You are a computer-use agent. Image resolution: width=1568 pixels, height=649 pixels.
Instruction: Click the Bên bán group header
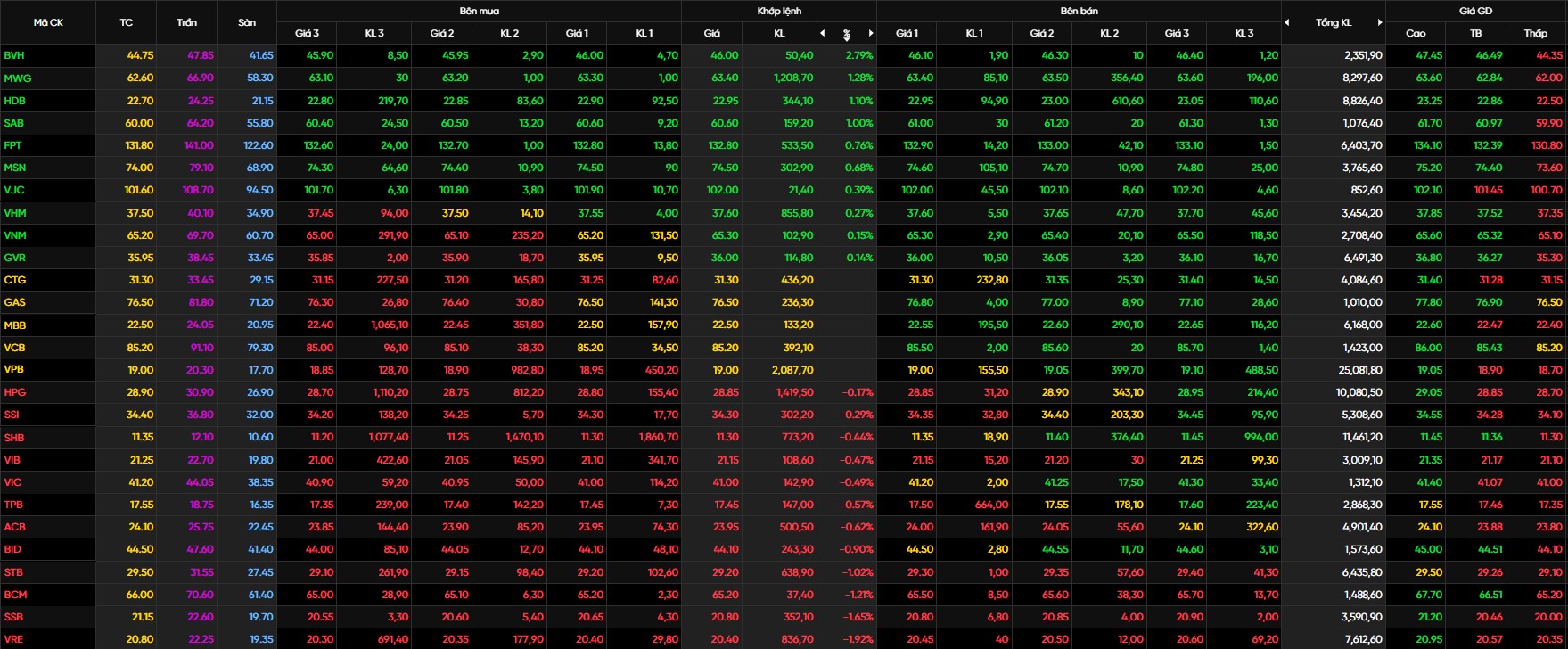1079,11
